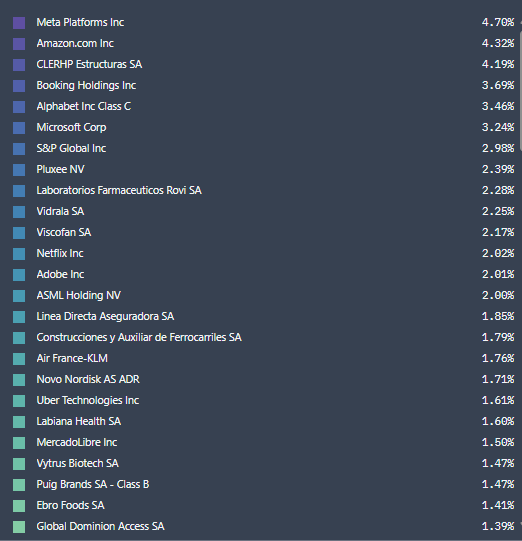Screen dimensions: 522x541
Task: Select the 2.17% Viscofan weight
Action: pos(498,233)
